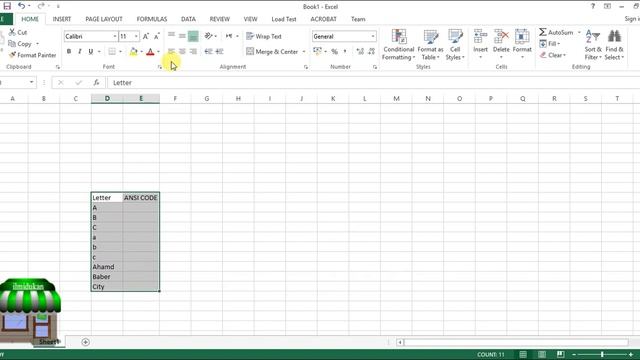Click AutoSum button
This screenshot has width=640, height=360.
pos(557,32)
